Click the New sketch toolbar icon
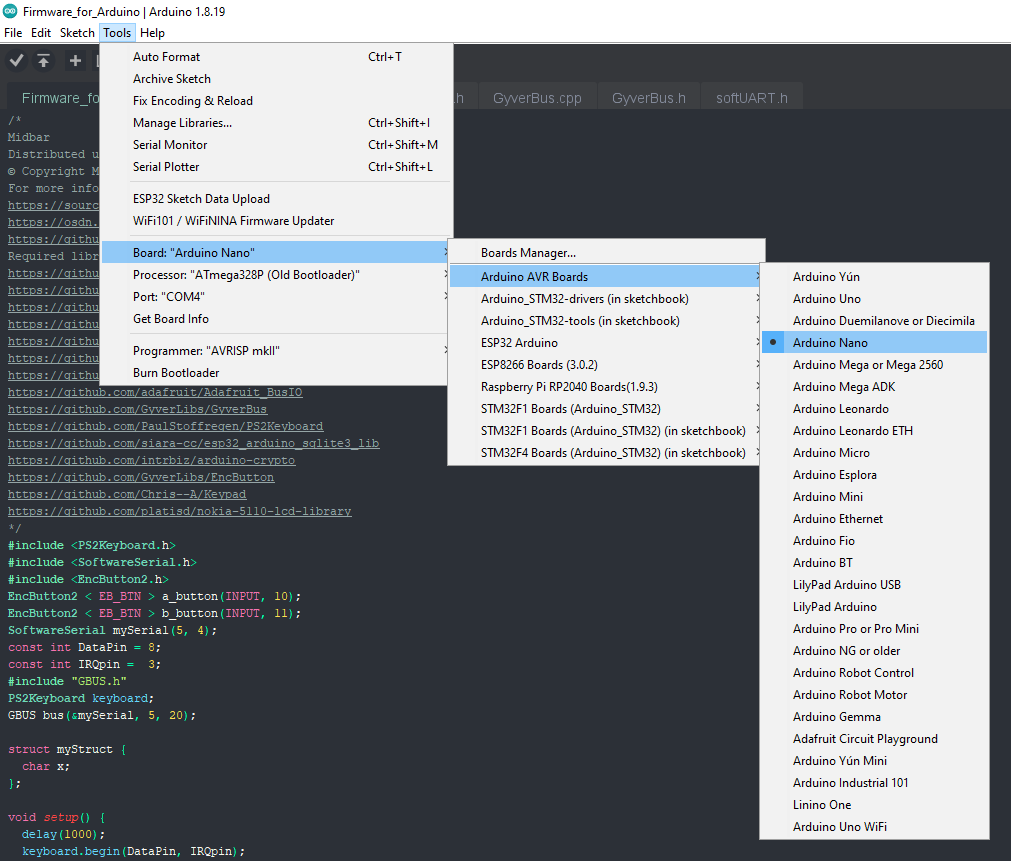Image resolution: width=1011 pixels, height=861 pixels. click(75, 61)
